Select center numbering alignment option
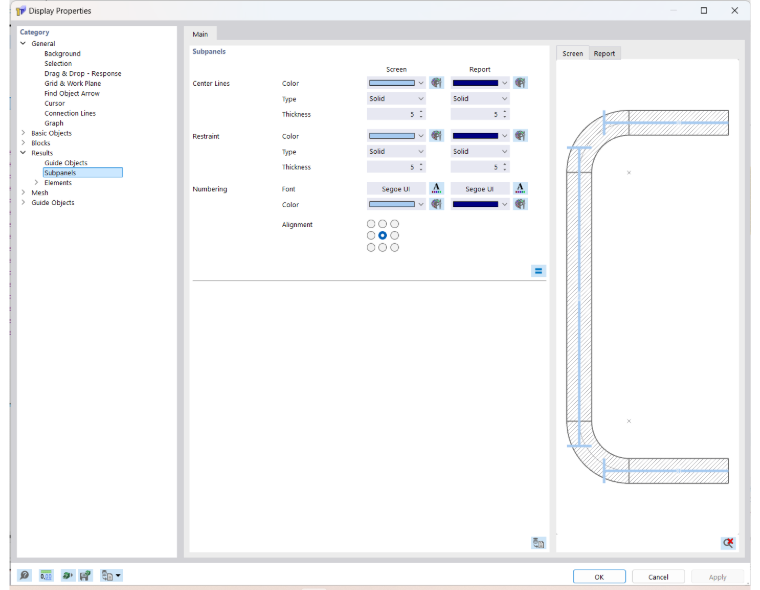The width and height of the screenshot is (760, 590). 383,236
